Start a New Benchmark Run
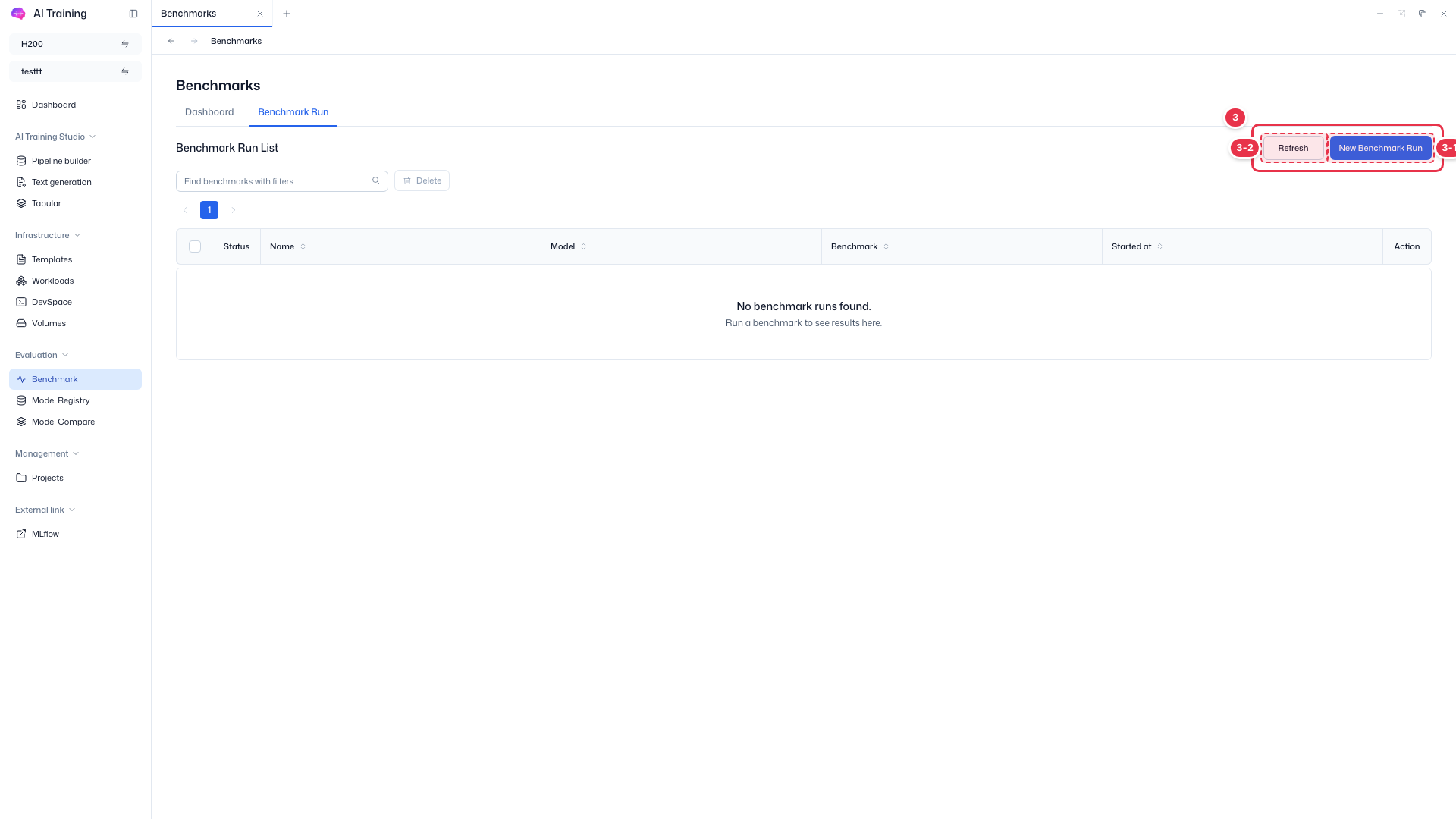The height and width of the screenshot is (819, 1456). click(x=1380, y=148)
